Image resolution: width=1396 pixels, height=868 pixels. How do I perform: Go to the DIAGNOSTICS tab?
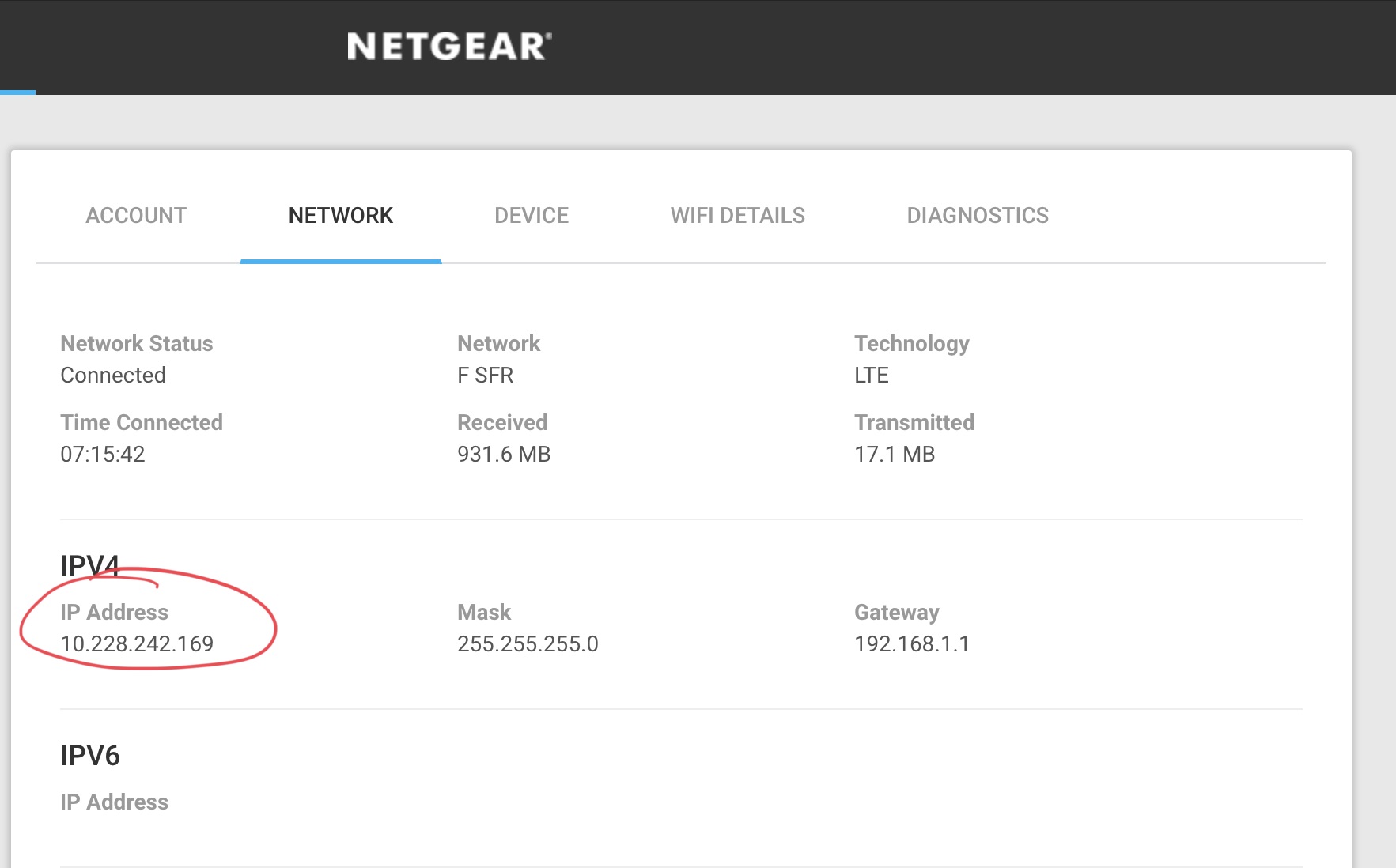(x=978, y=215)
